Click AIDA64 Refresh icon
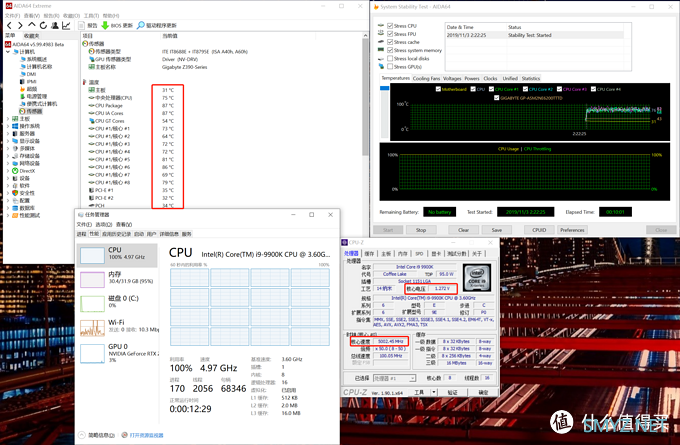The image size is (680, 445). coord(43,26)
